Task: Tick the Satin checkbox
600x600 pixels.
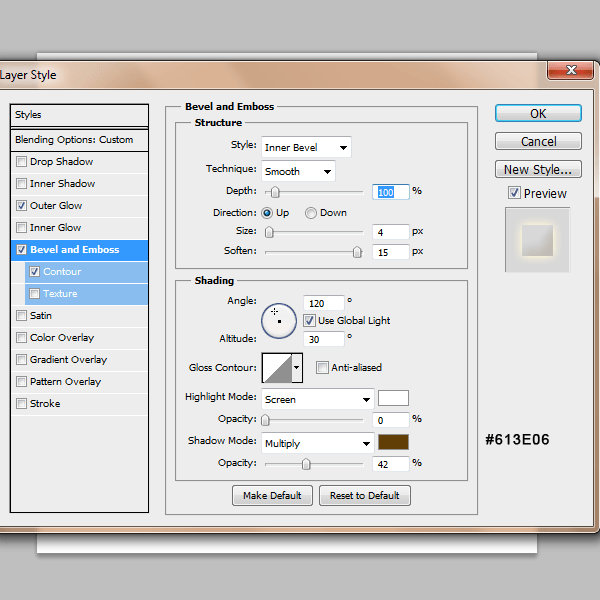Action: [x=21, y=316]
